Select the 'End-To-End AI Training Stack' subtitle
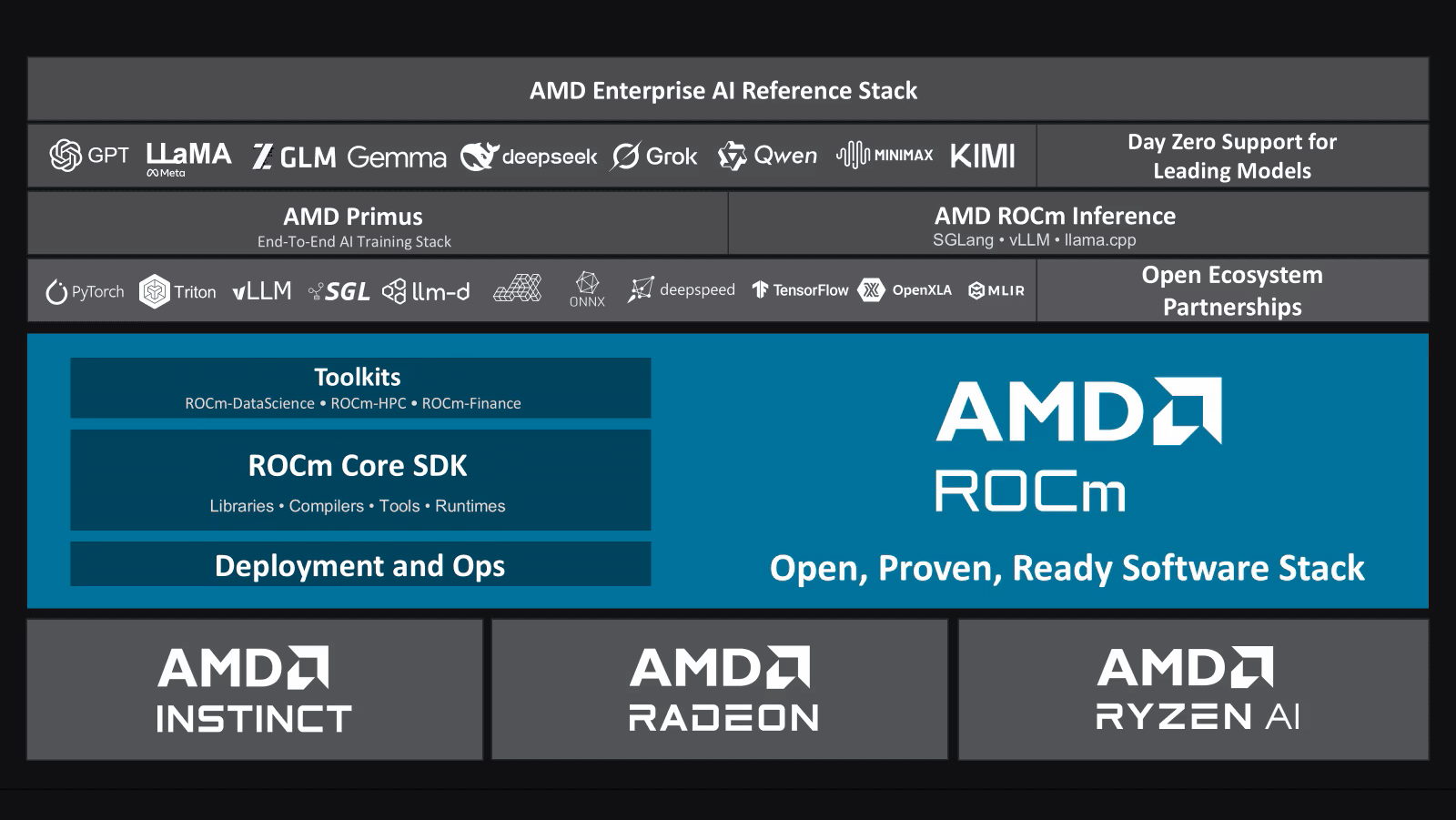The width and height of the screenshot is (1456, 820). [x=354, y=241]
